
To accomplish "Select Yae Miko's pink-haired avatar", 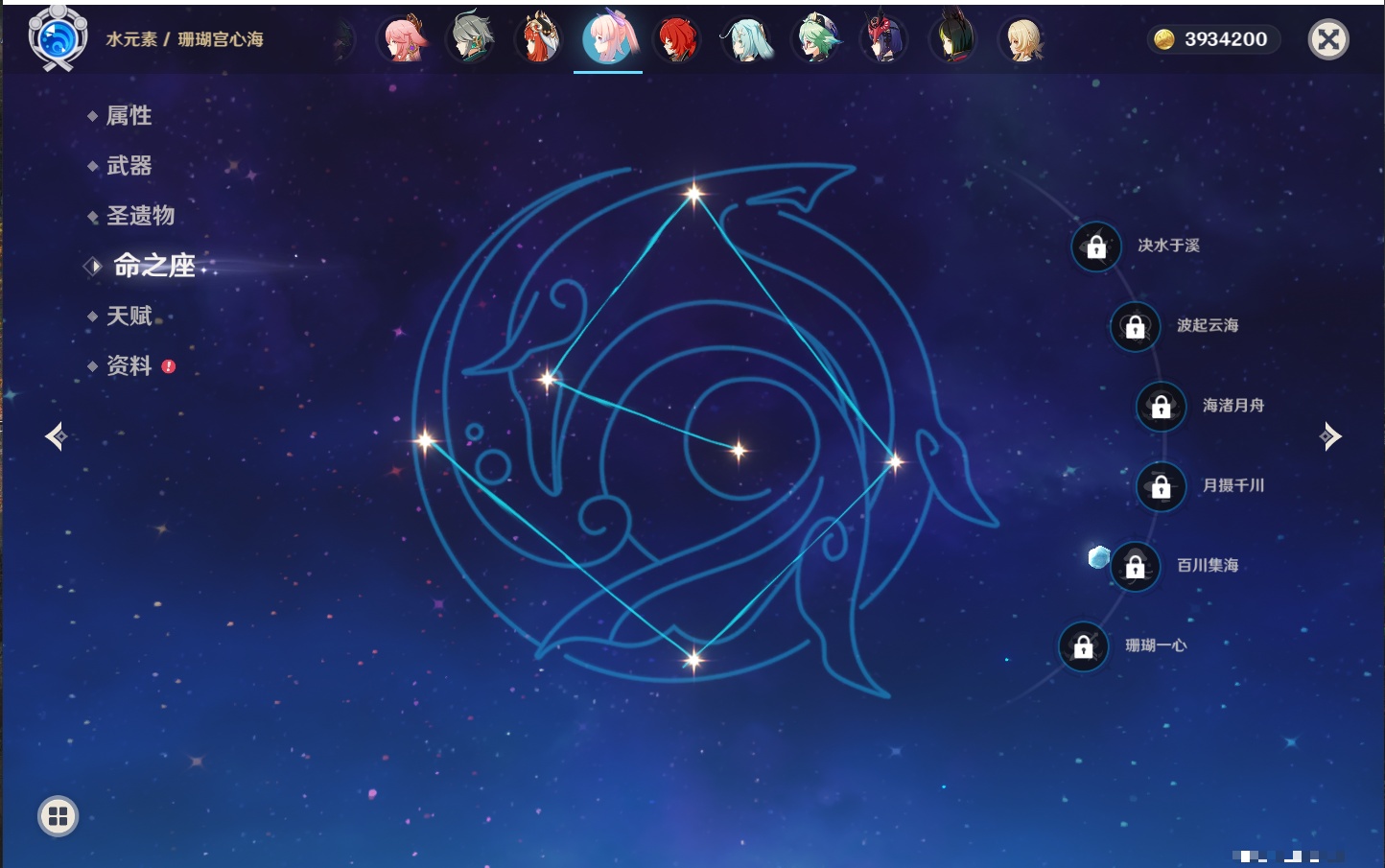I will click(x=404, y=39).
